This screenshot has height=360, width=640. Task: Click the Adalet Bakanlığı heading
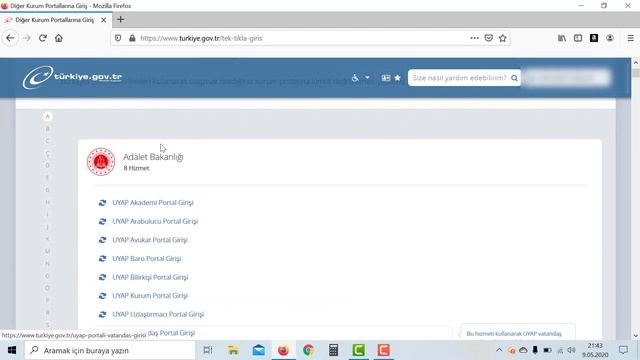pyautogui.click(x=153, y=157)
